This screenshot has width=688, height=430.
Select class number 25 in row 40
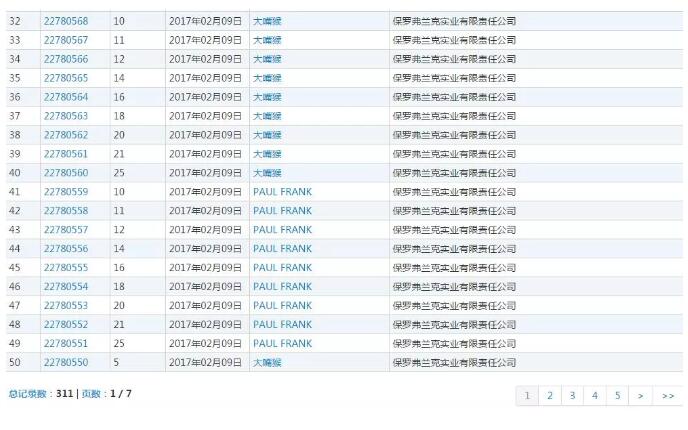click(x=119, y=173)
